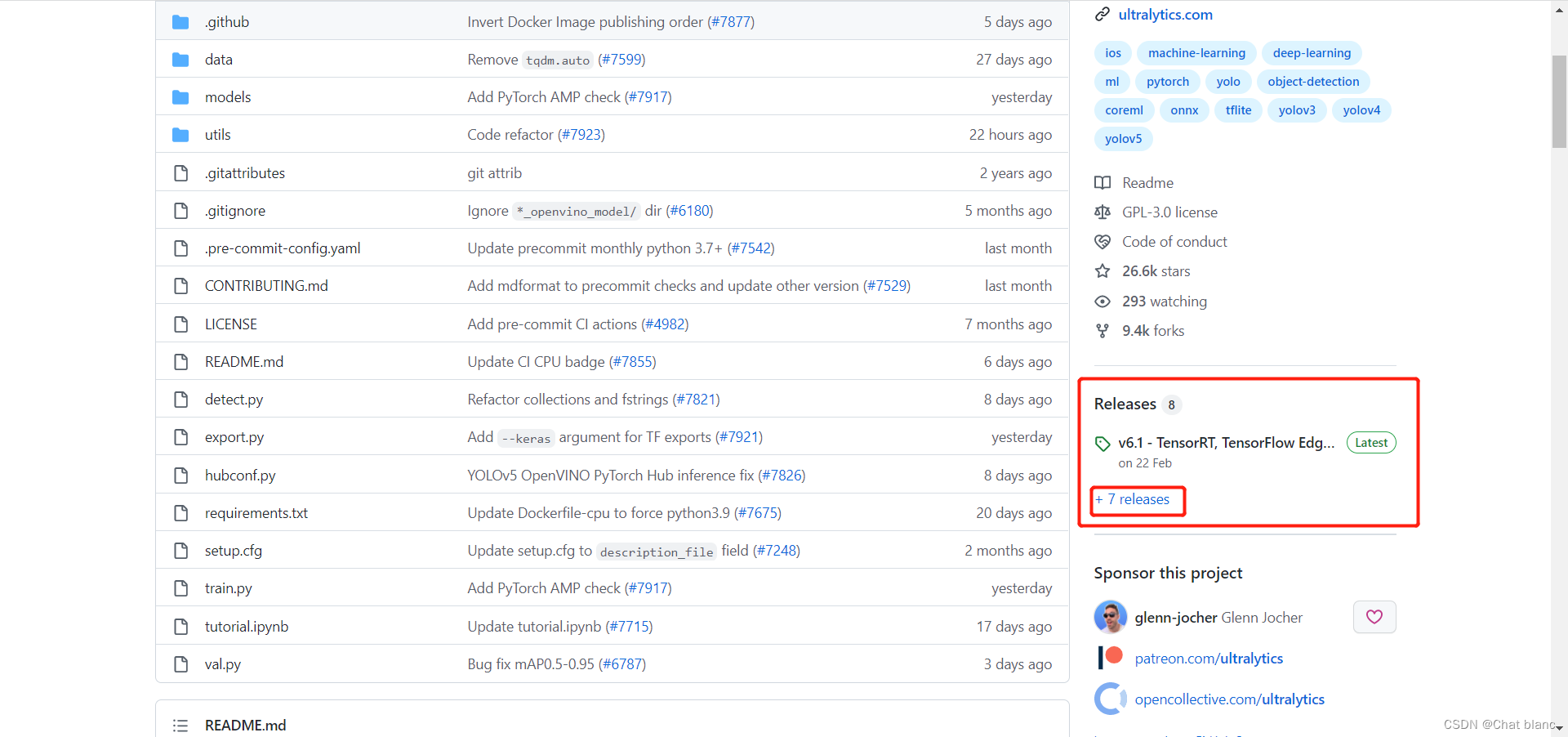Click the file icon beside .gitattributes
Screen dimensions: 1568x737
(x=180, y=173)
